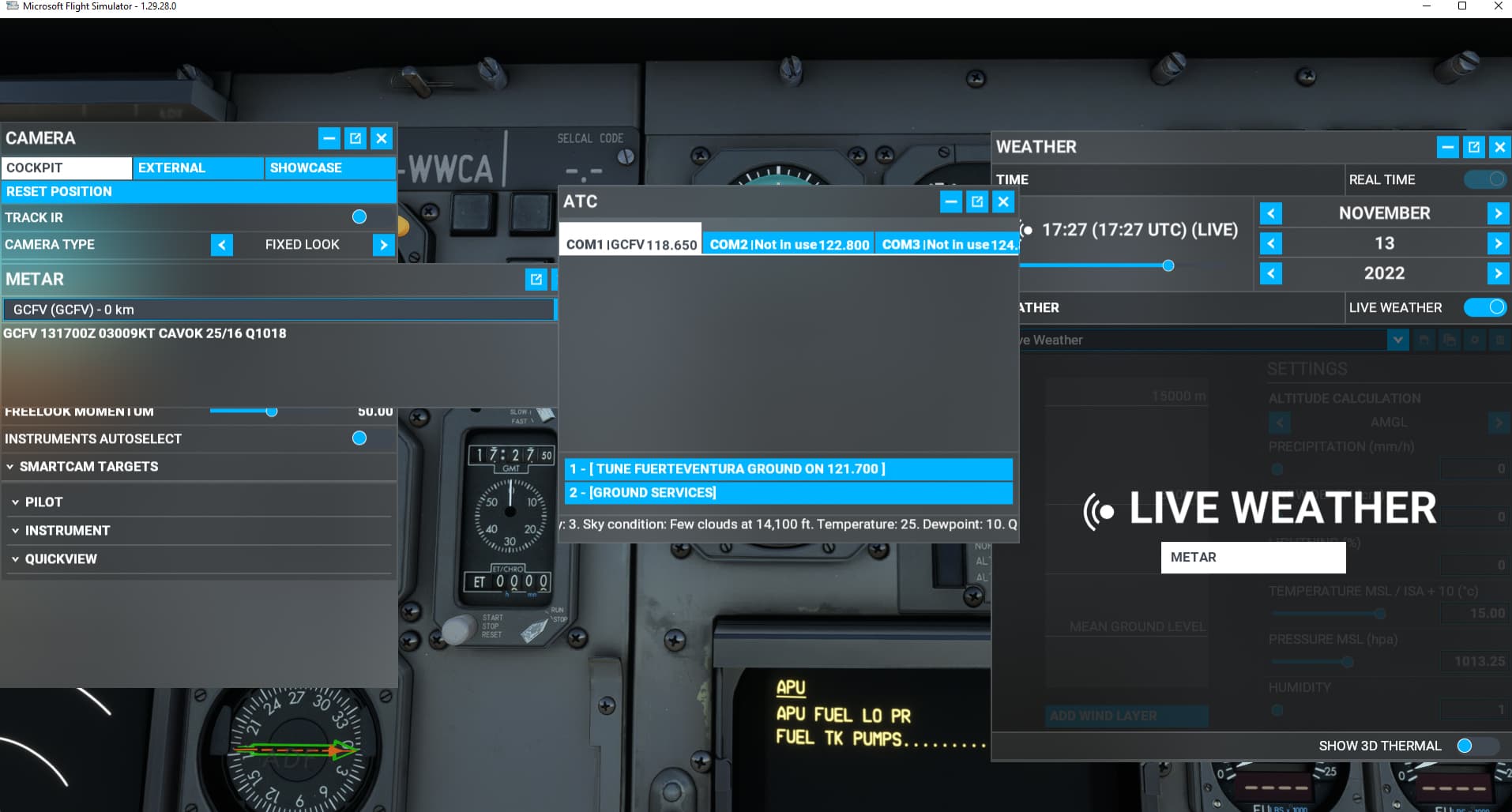Click the GCFV METAR report text
Screen dimensions: 1512x812
tap(145, 333)
